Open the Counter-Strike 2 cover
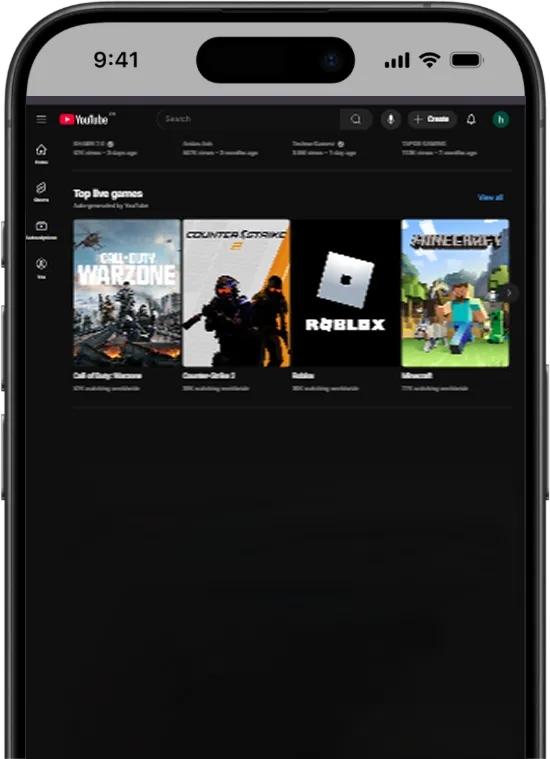This screenshot has width=550, height=759. tap(236, 293)
